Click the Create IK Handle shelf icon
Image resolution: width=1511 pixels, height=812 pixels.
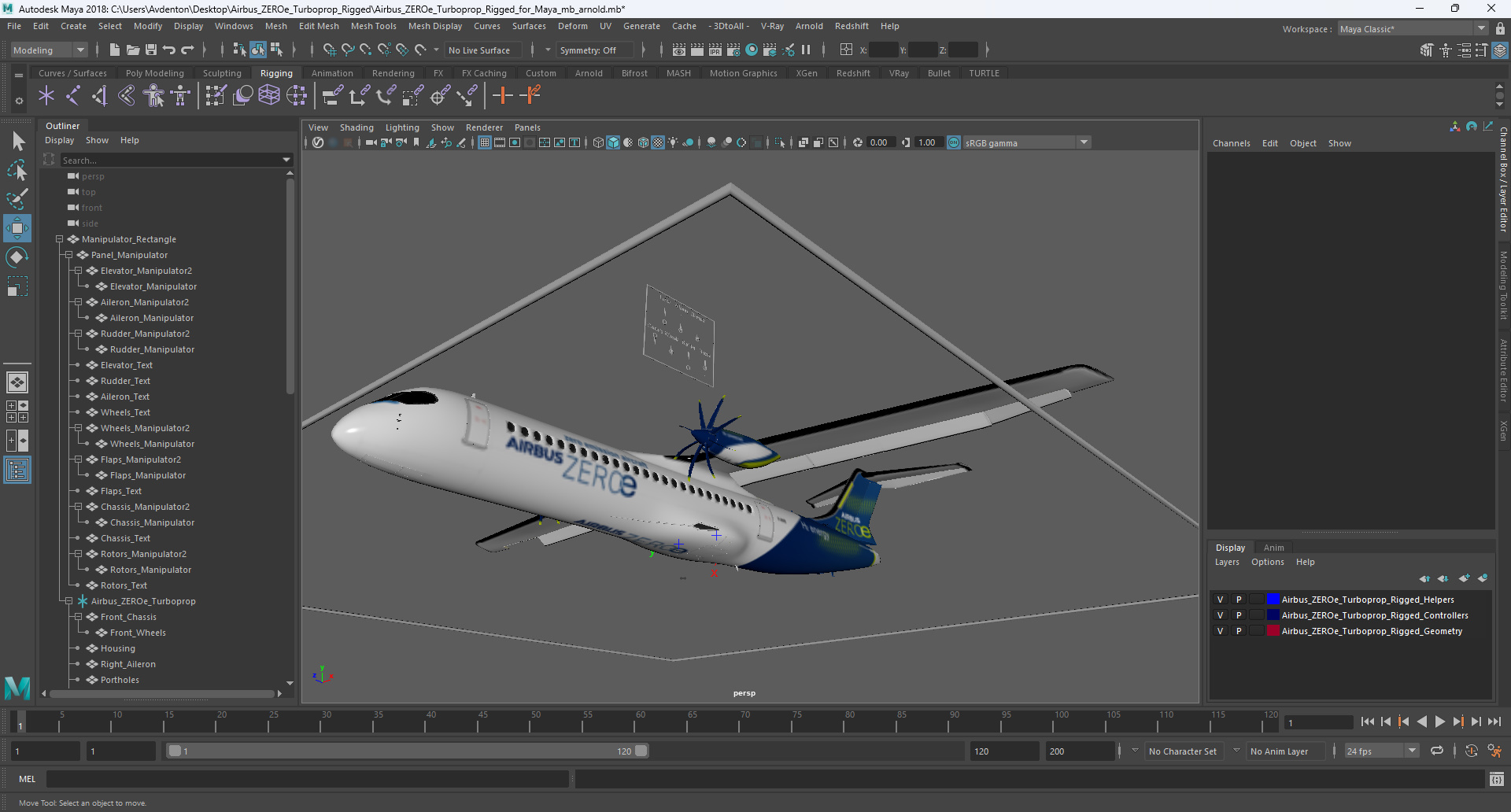pos(100,96)
